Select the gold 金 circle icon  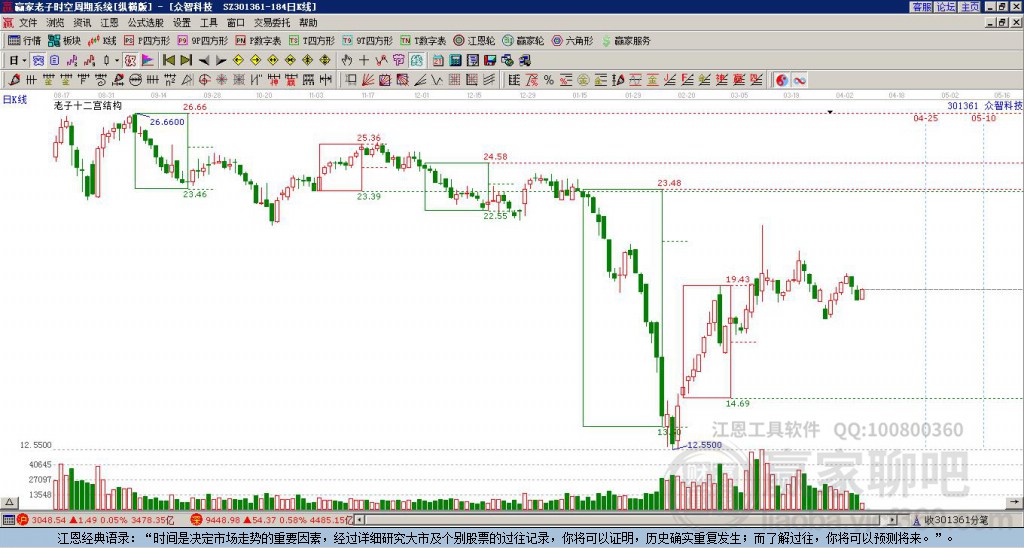pyautogui.click(x=583, y=80)
